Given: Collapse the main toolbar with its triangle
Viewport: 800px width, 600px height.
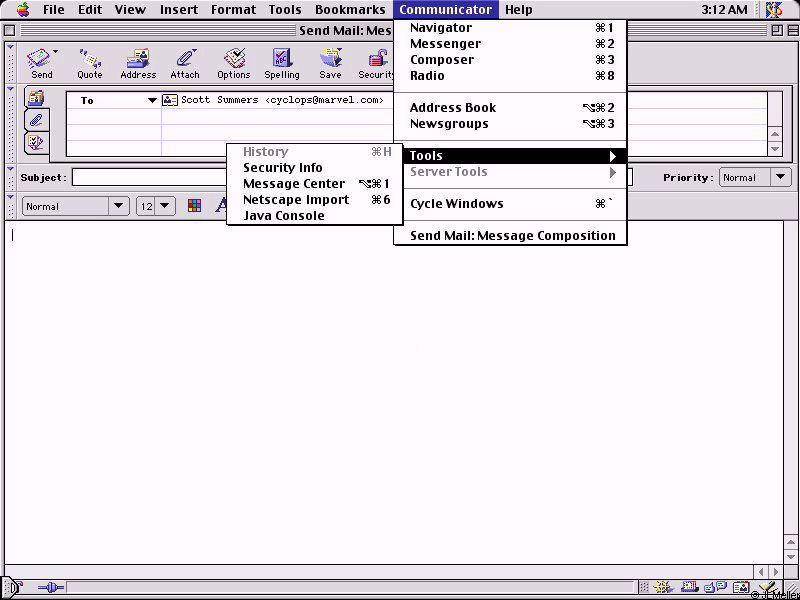Looking at the screenshot, I should pyautogui.click(x=10, y=47).
